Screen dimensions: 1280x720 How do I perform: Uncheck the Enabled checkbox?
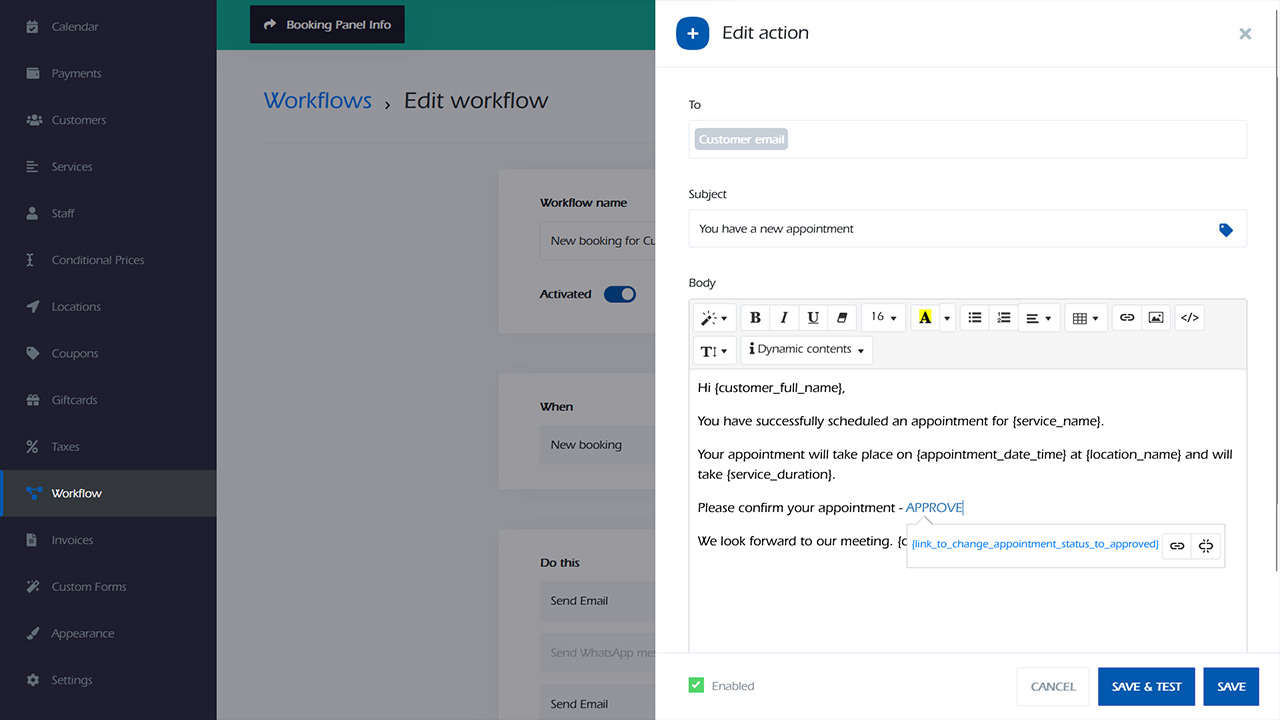696,686
